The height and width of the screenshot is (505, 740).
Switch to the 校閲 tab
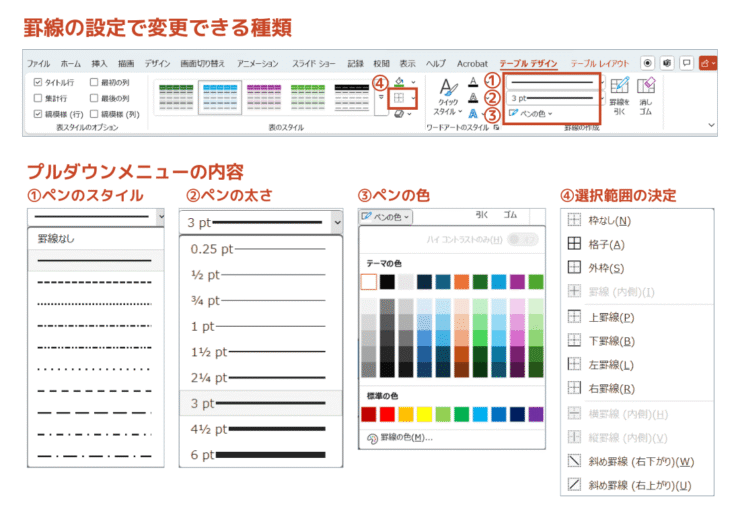coord(381,63)
